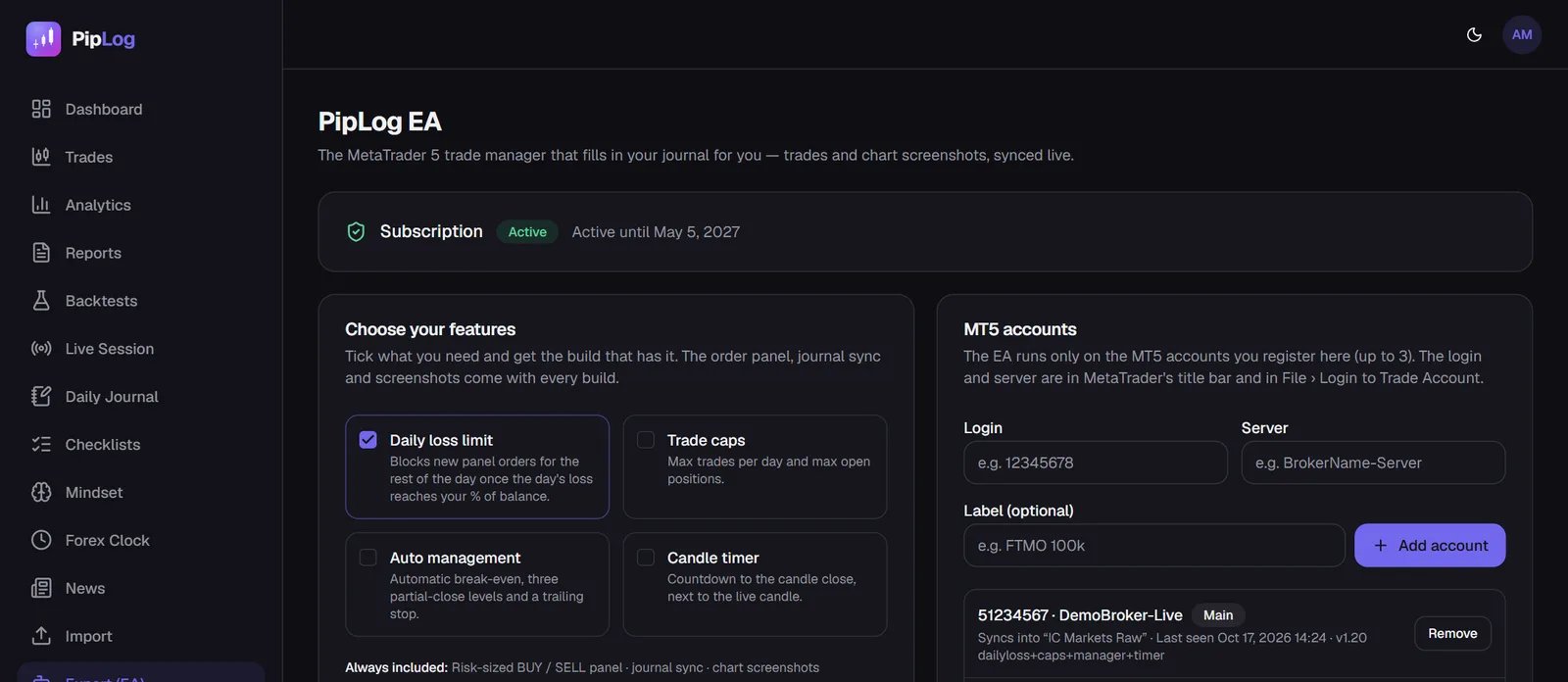
Task: Open Import in the sidebar
Action: [x=141, y=637]
